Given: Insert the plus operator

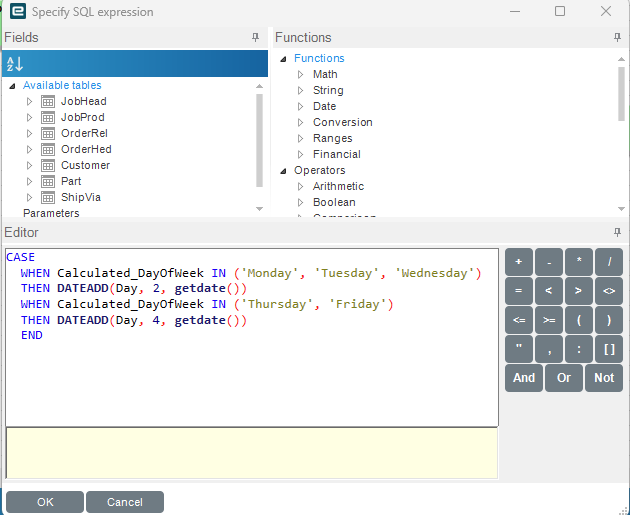Looking at the screenshot, I should pos(518,262).
